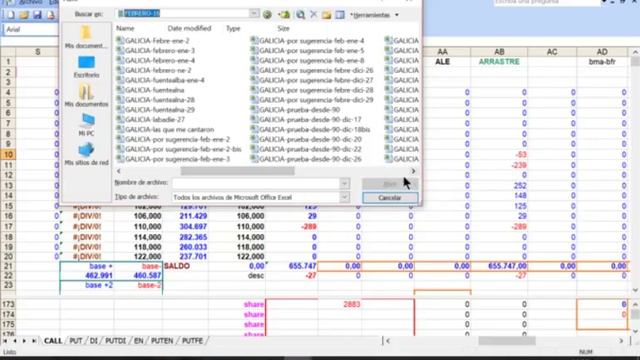Click the Back navigation icon in the dialog

(x=267, y=15)
